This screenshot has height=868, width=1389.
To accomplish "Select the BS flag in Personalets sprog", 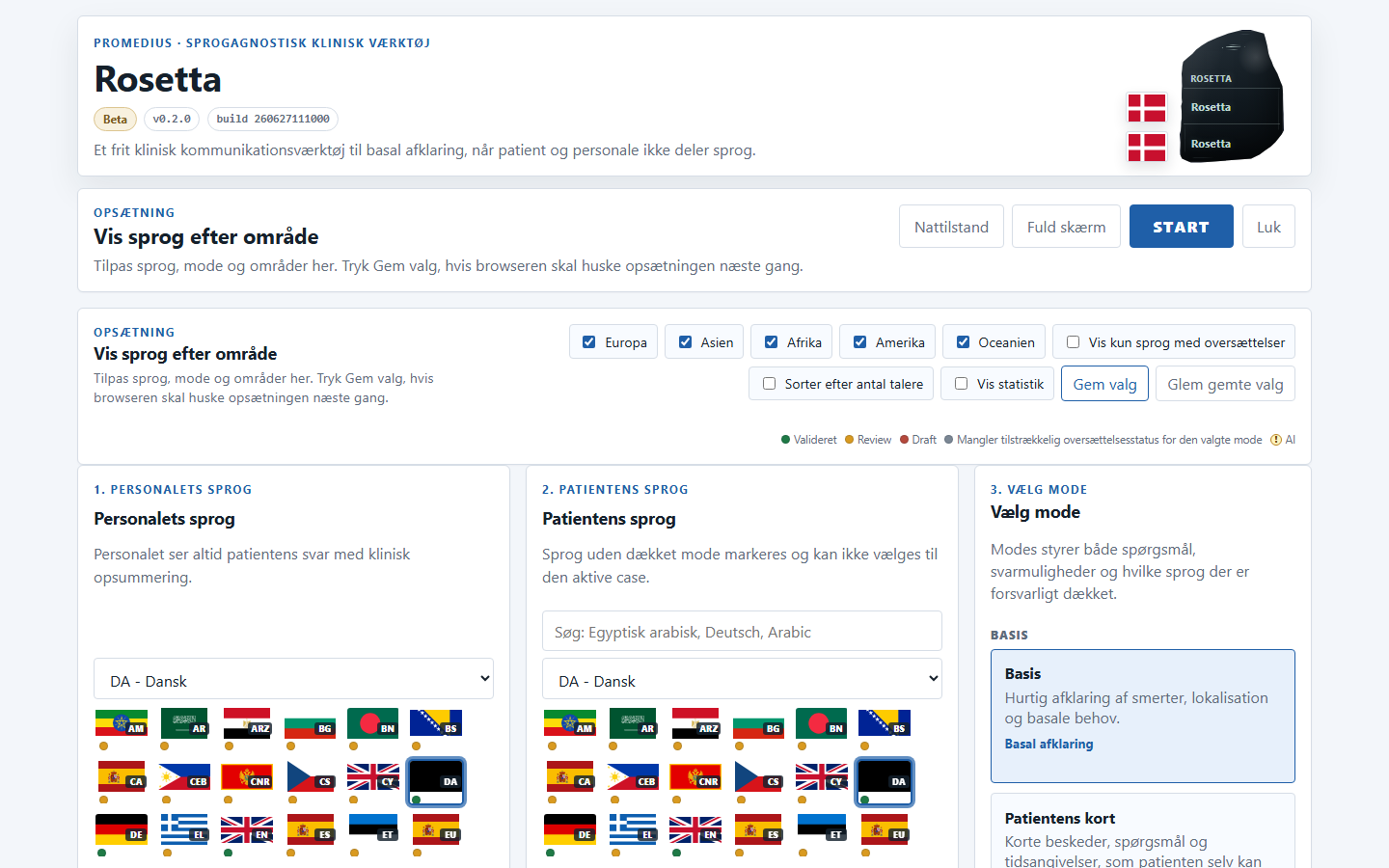I will pyautogui.click(x=435, y=723).
